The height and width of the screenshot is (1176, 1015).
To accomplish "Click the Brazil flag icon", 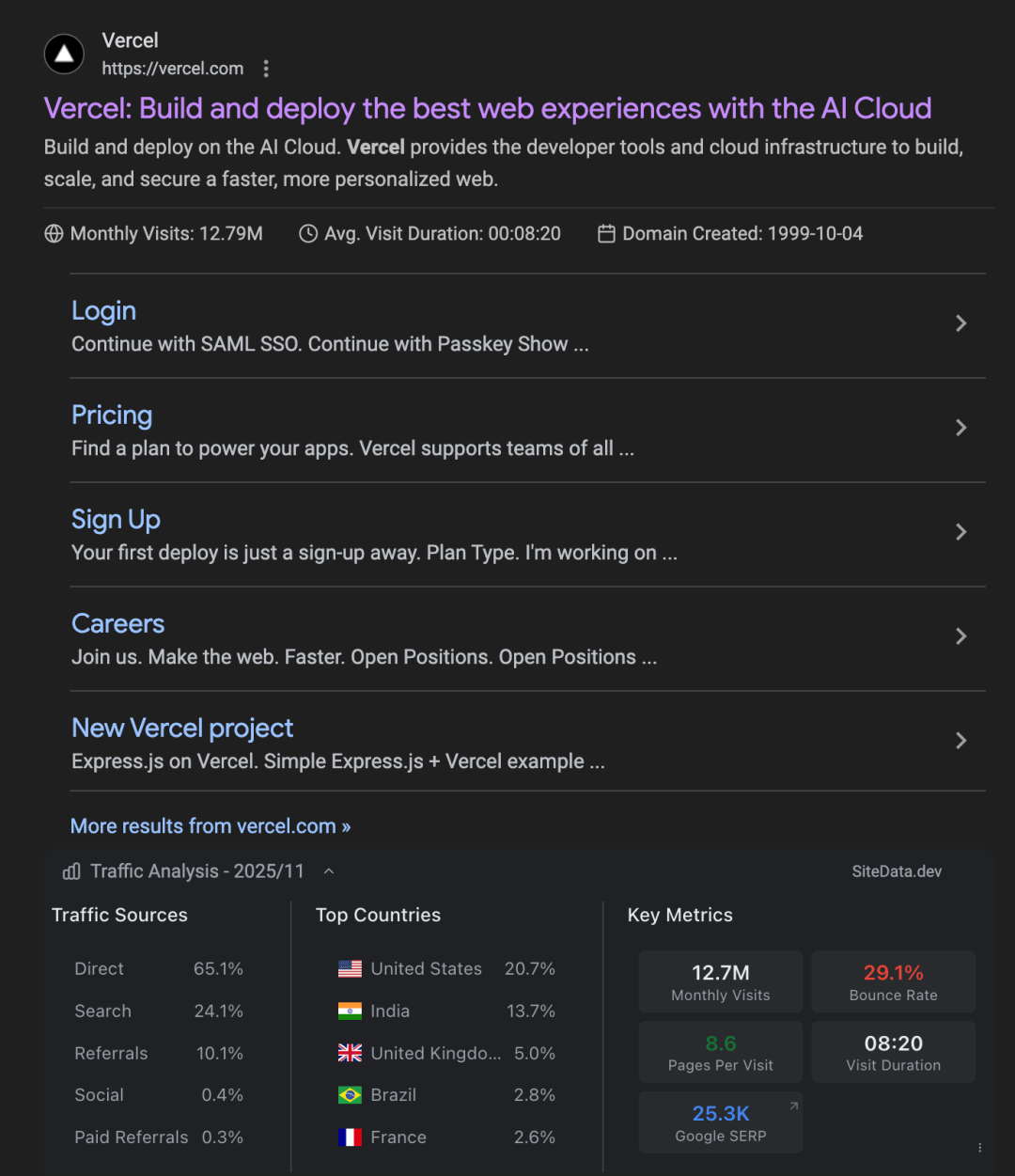I will pyautogui.click(x=350, y=1095).
